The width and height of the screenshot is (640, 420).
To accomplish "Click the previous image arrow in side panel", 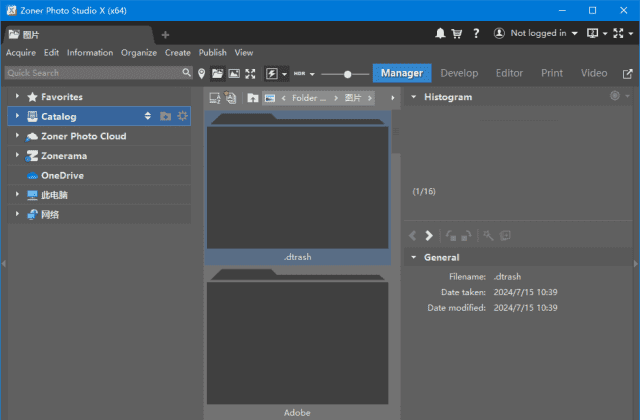I will point(413,236).
